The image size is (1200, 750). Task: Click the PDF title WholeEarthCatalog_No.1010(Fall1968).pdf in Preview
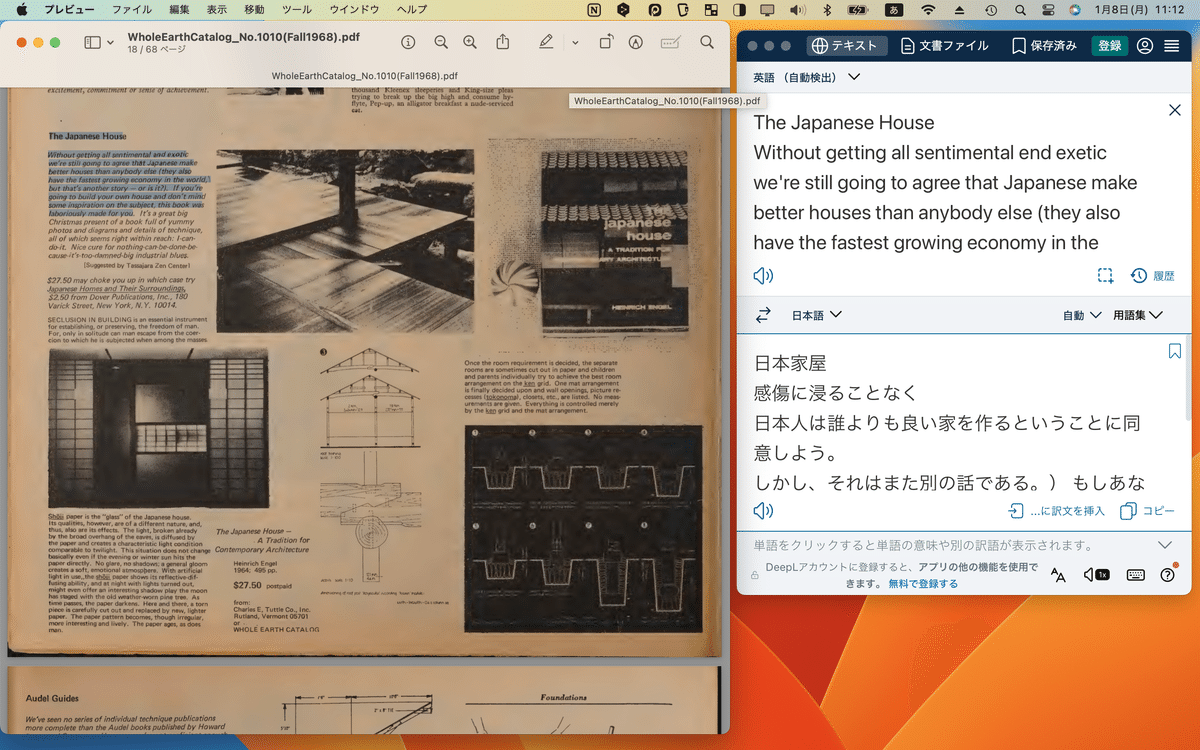(x=244, y=37)
